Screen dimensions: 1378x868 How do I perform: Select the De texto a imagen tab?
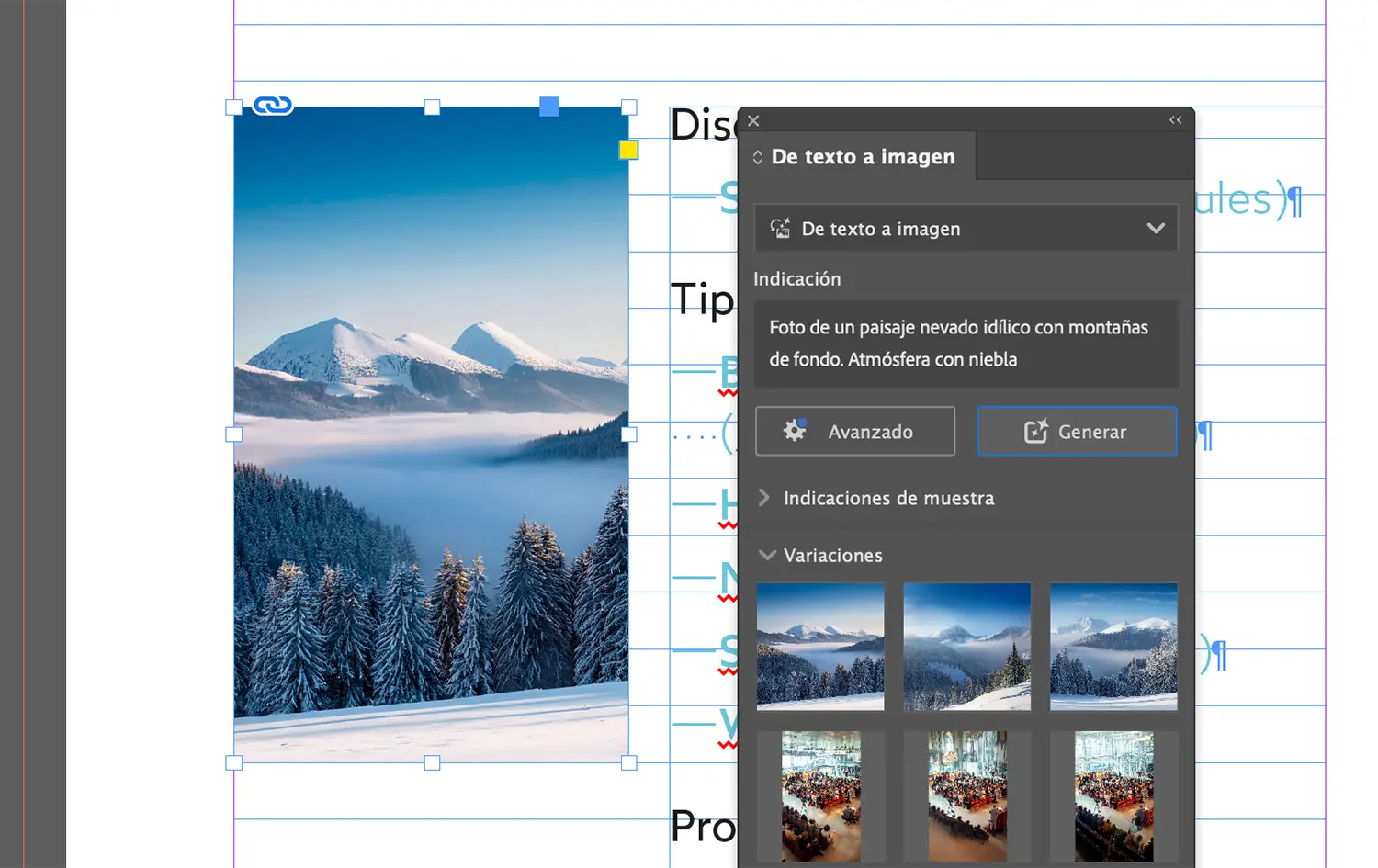(863, 157)
